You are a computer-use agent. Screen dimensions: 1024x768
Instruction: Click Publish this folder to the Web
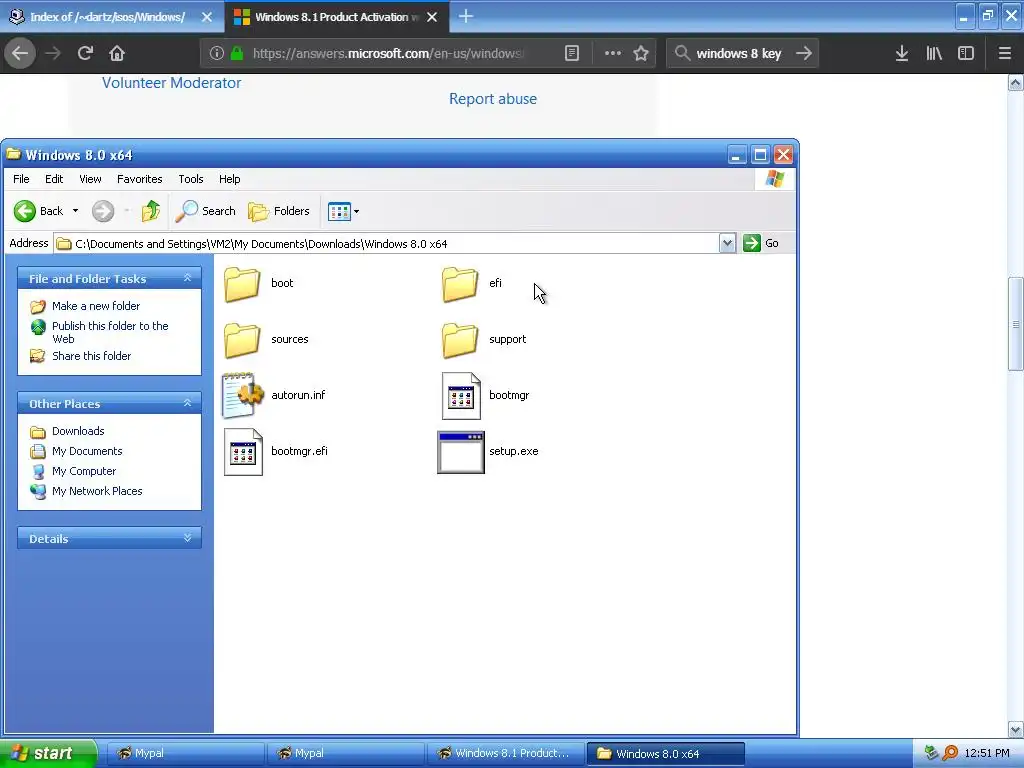pyautogui.click(x=110, y=332)
